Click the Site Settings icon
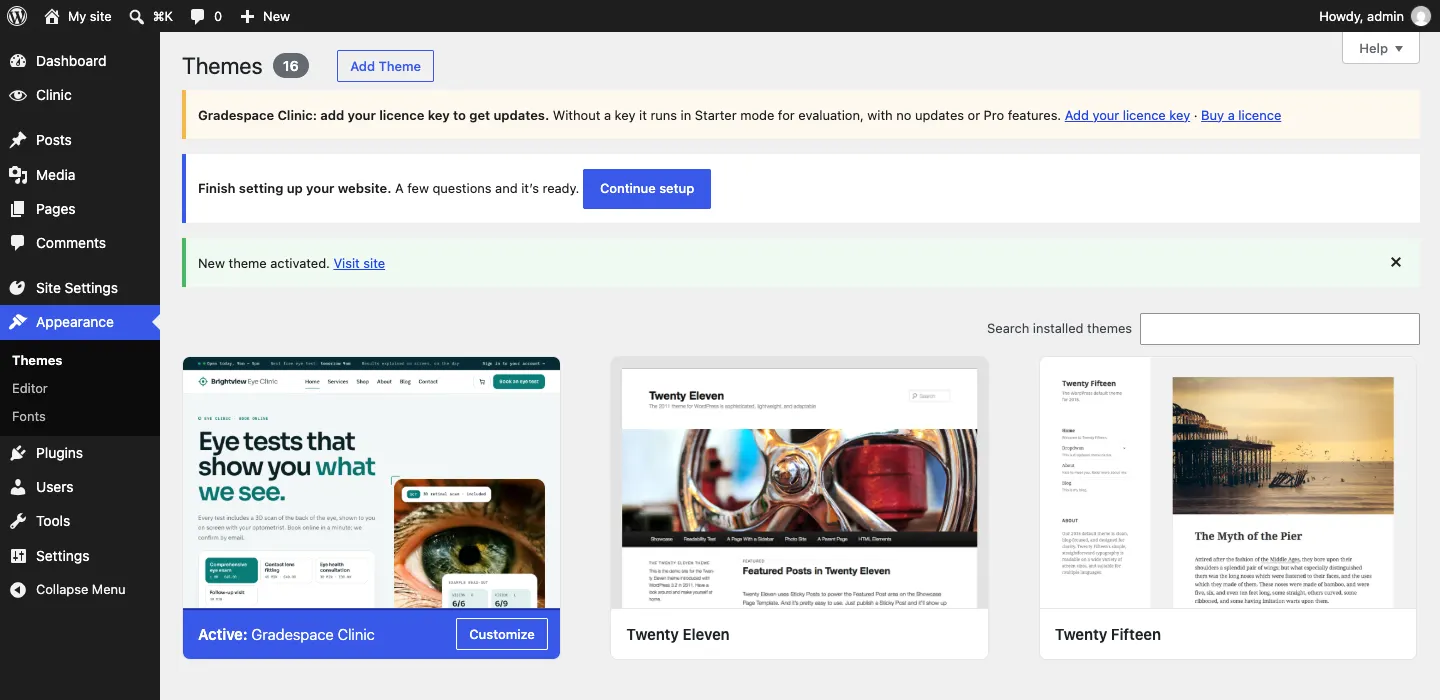Image resolution: width=1440 pixels, height=700 pixels. 18,288
